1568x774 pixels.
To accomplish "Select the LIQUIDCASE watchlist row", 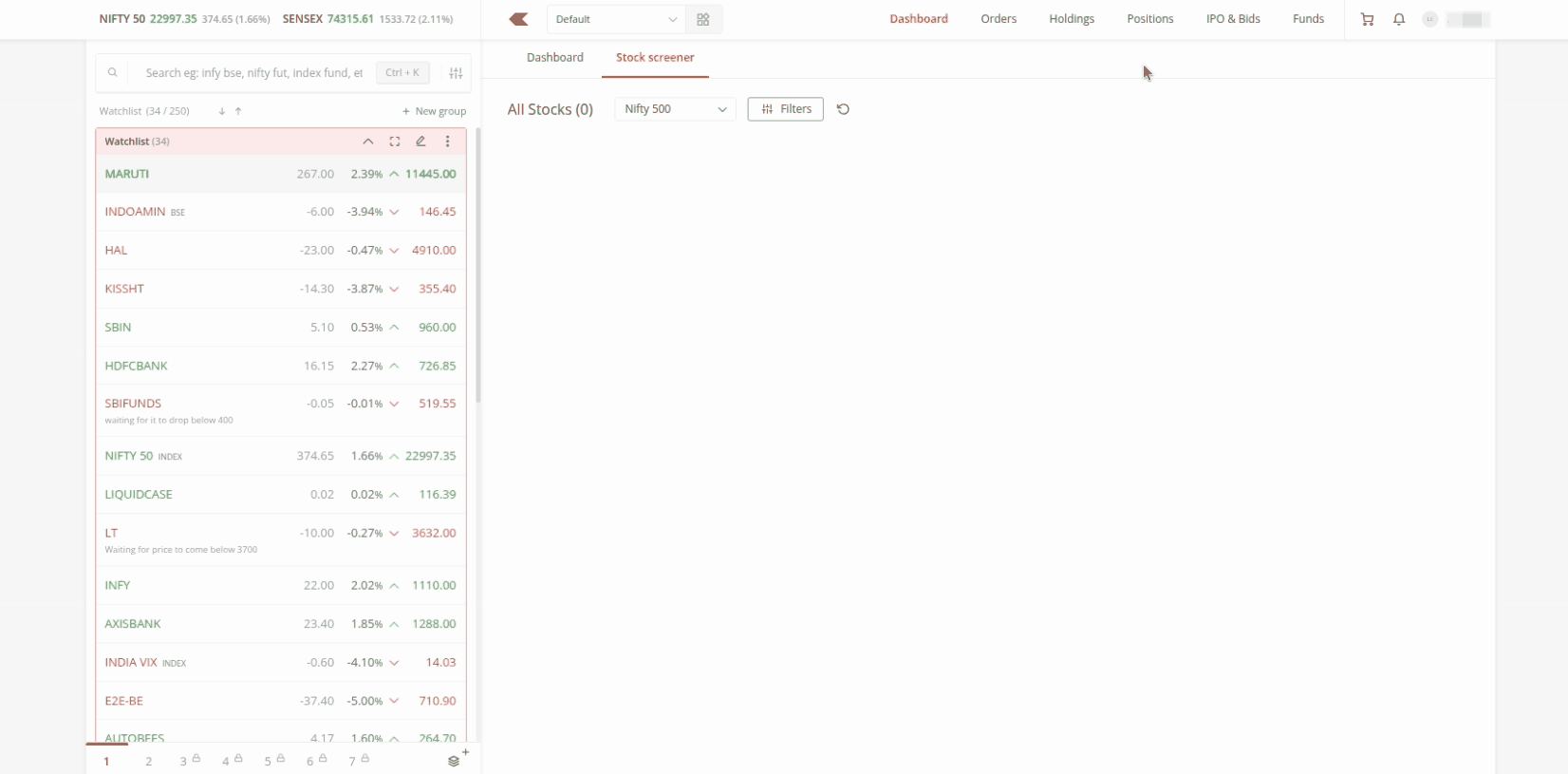I will pyautogui.click(x=281, y=495).
